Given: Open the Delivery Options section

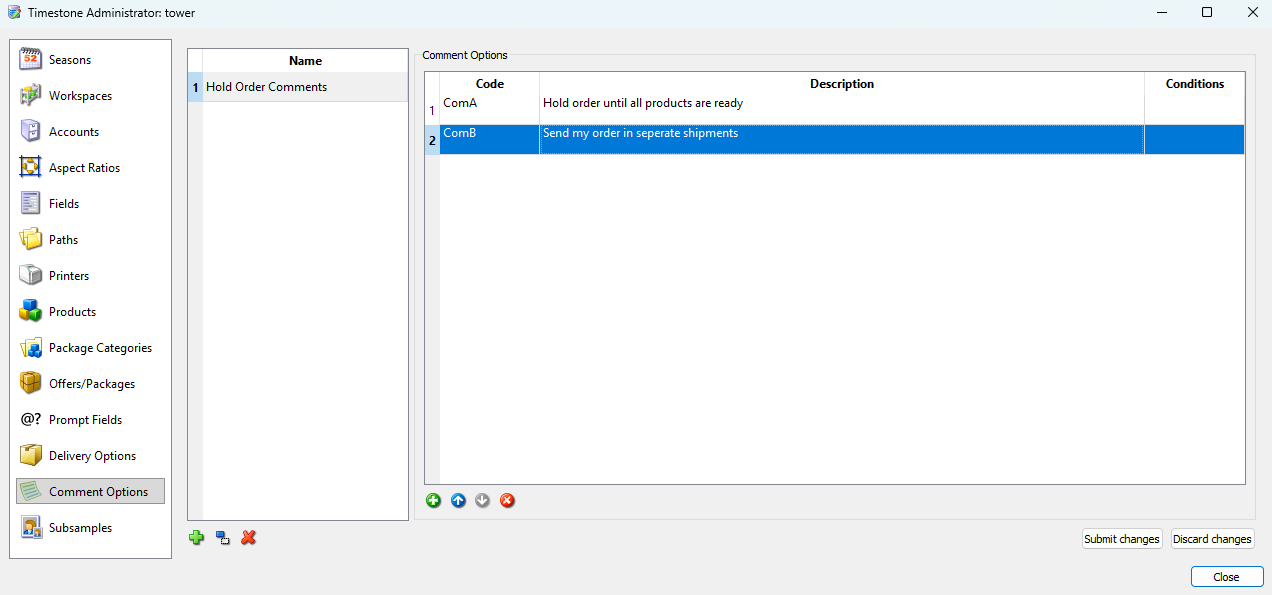Looking at the screenshot, I should (x=92, y=455).
